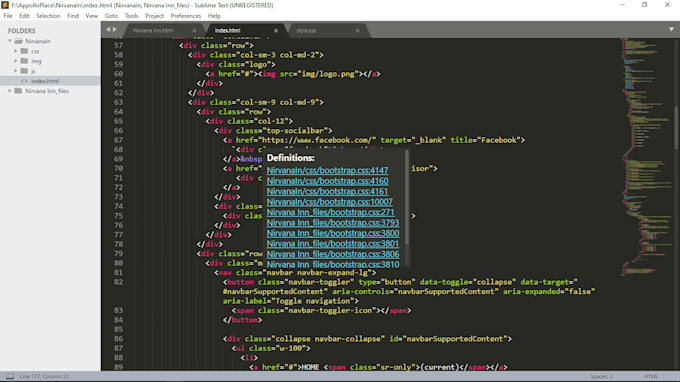Screen dimensions: 680x382
Task: Open the Edit menu
Action: 24,16
